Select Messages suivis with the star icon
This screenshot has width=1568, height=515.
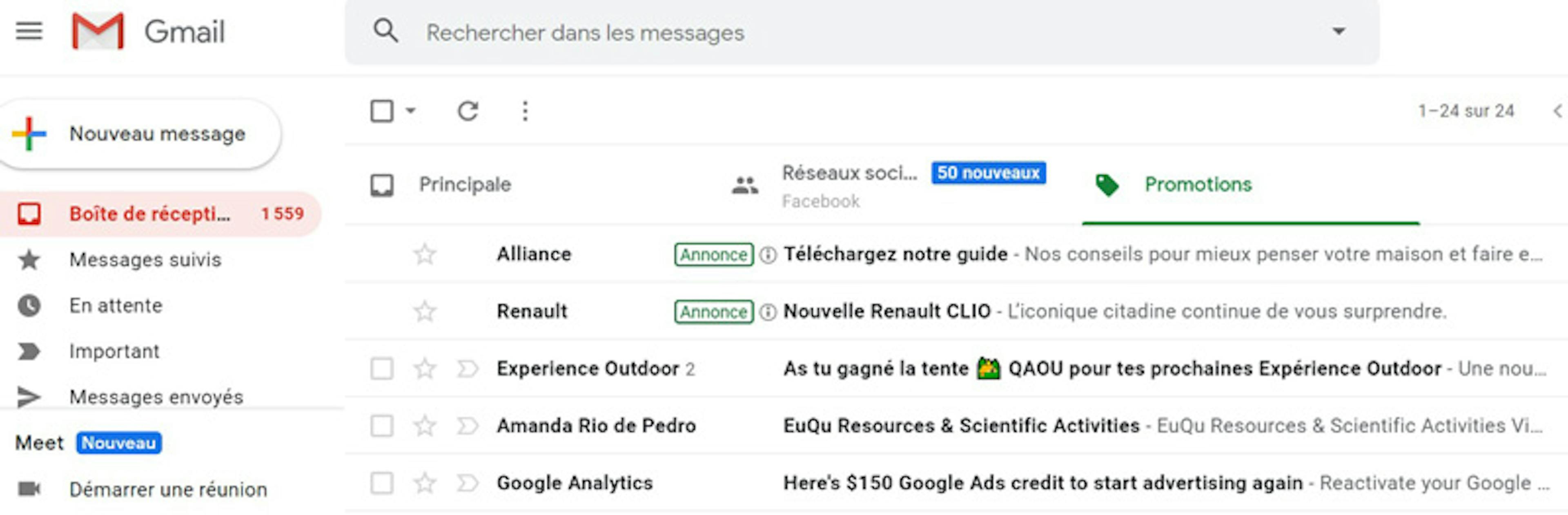(x=29, y=260)
